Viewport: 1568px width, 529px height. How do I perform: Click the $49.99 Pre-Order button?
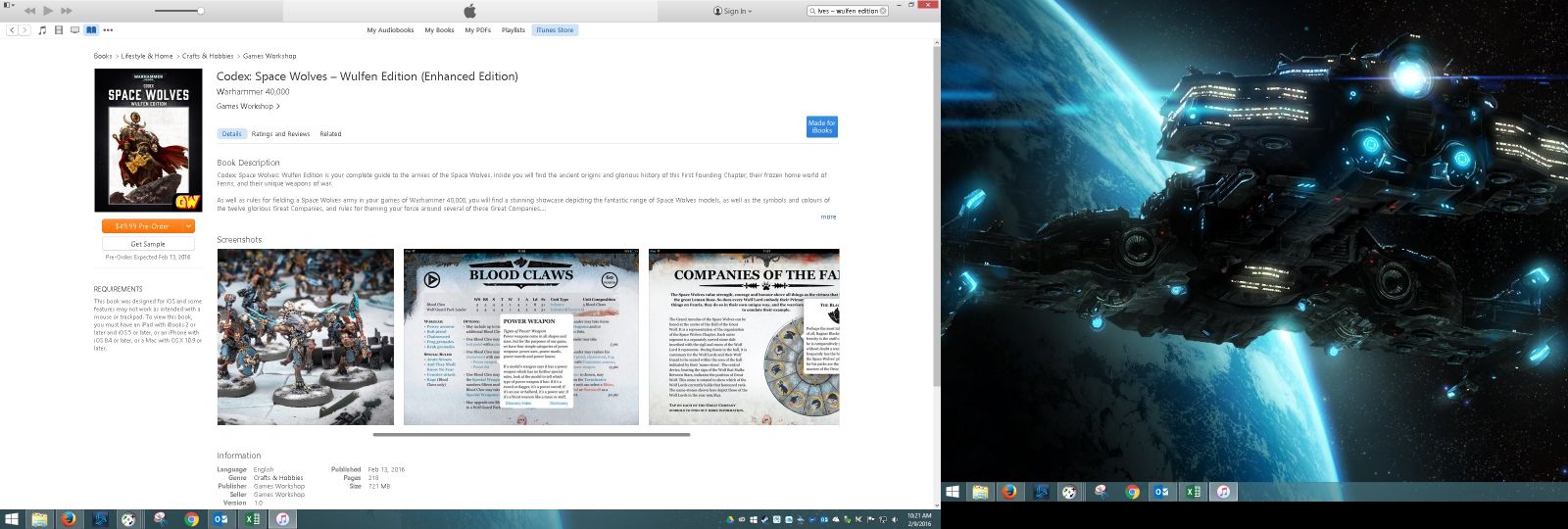142,226
